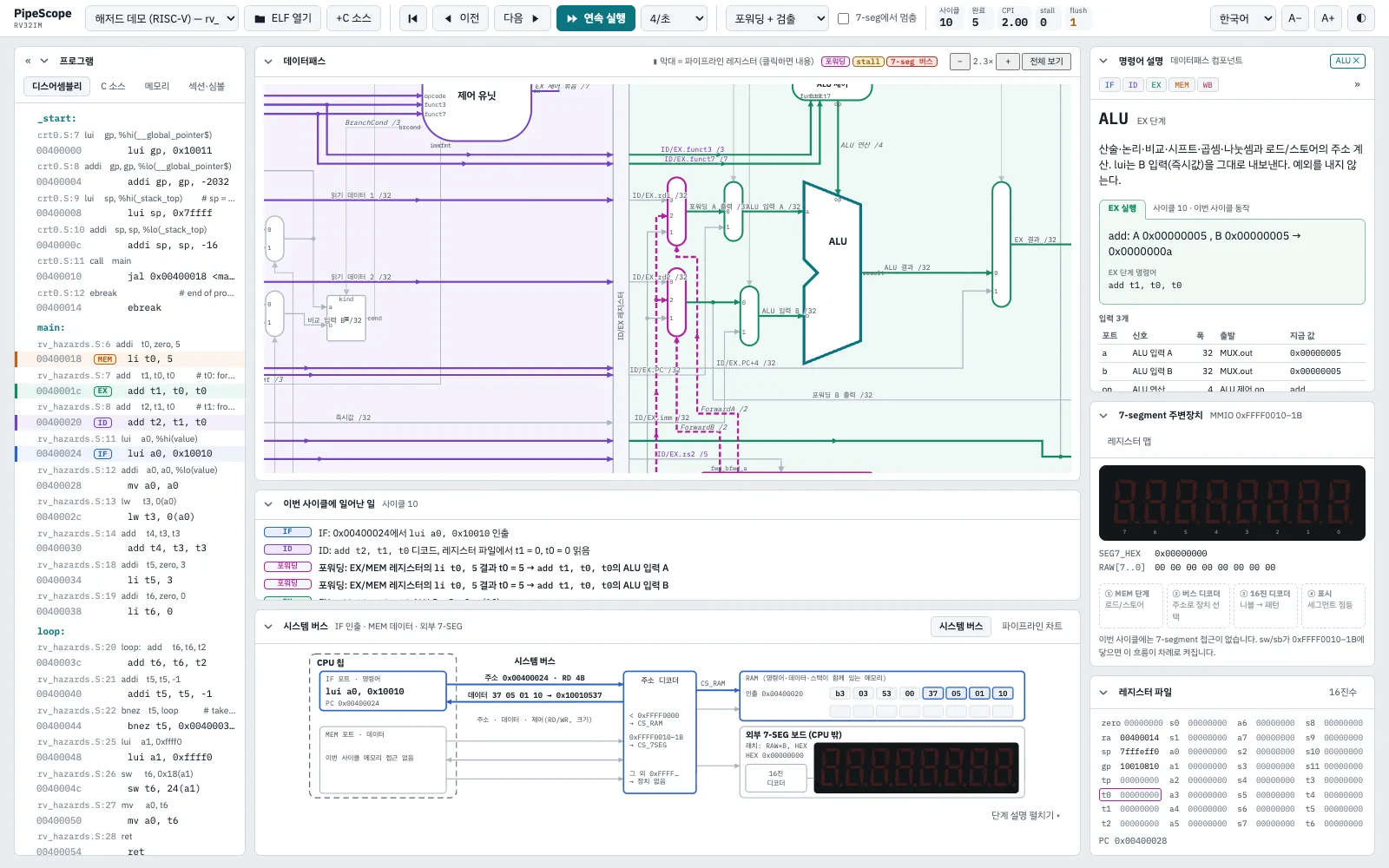Collapse the 데이터패스 panel
The height and width of the screenshot is (868, 1389).
268,62
